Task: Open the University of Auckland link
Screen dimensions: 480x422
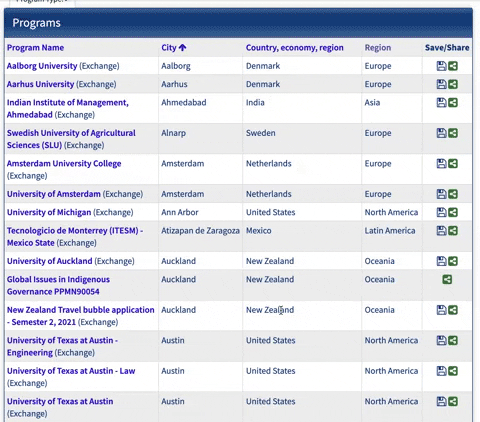Action: click(x=50, y=261)
